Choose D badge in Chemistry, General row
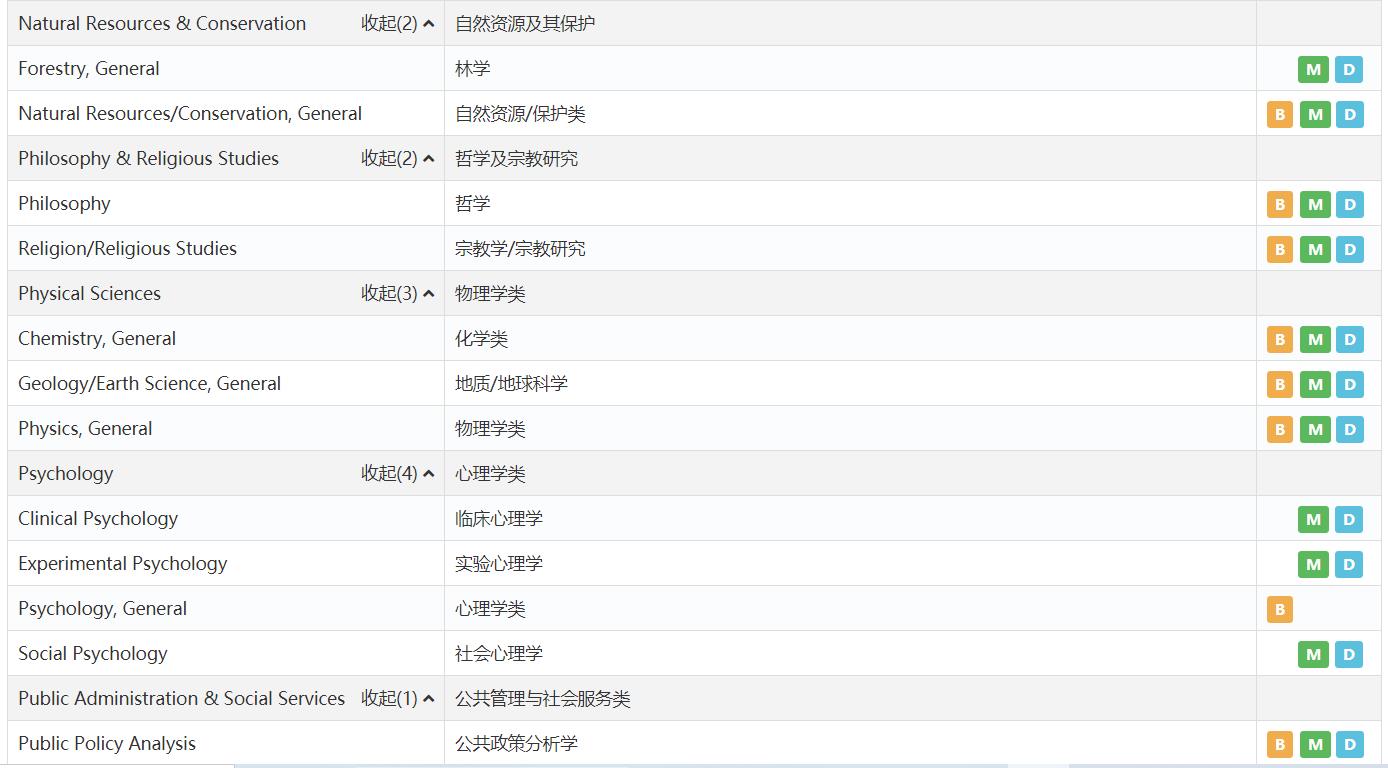This screenshot has width=1388, height=768. tap(1350, 339)
